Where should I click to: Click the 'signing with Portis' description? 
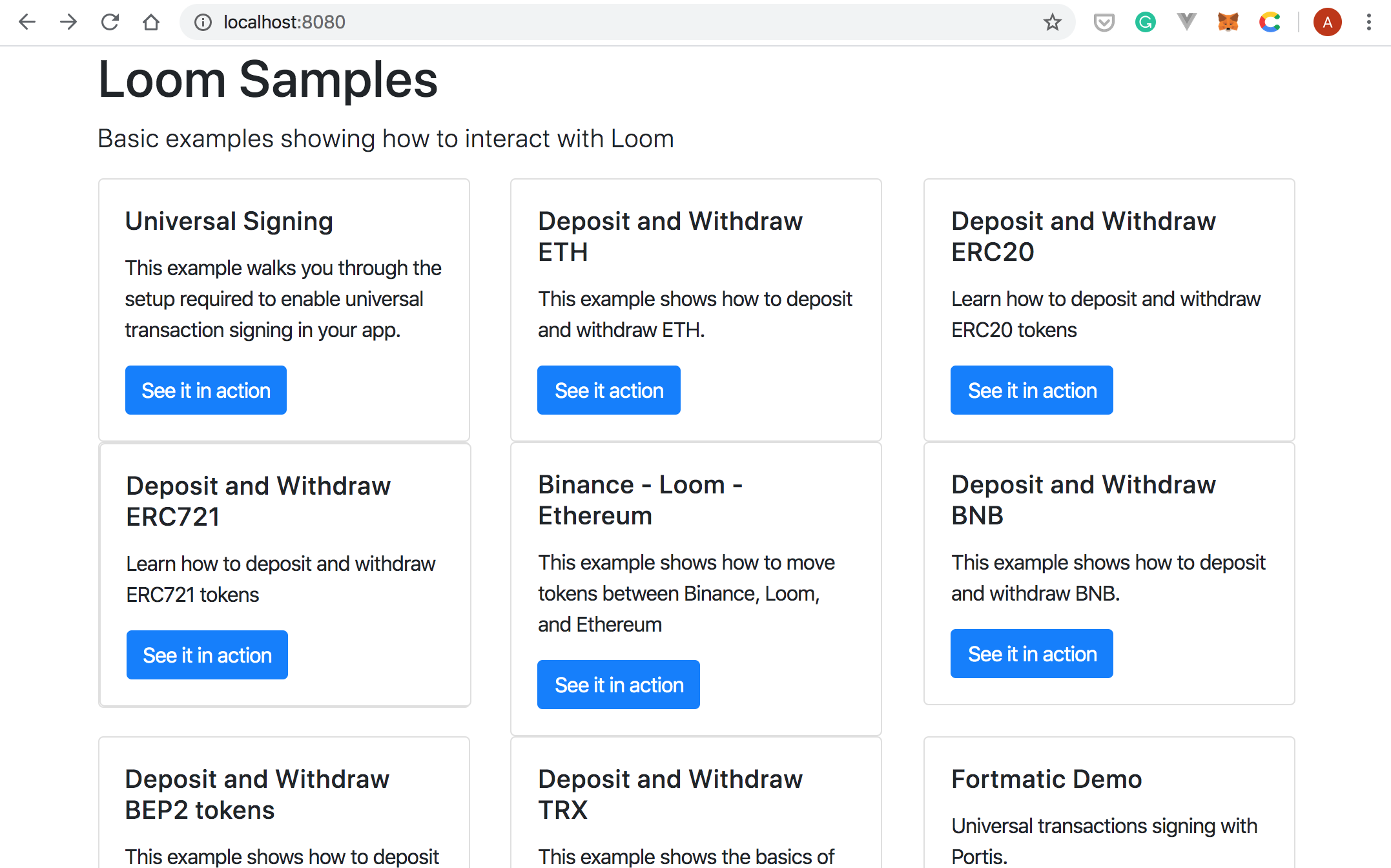click(x=1104, y=842)
